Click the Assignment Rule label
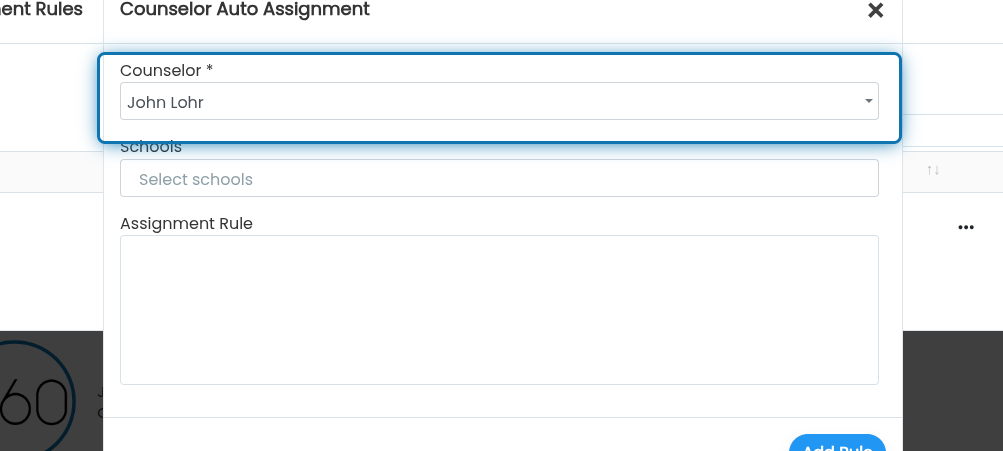 [186, 223]
